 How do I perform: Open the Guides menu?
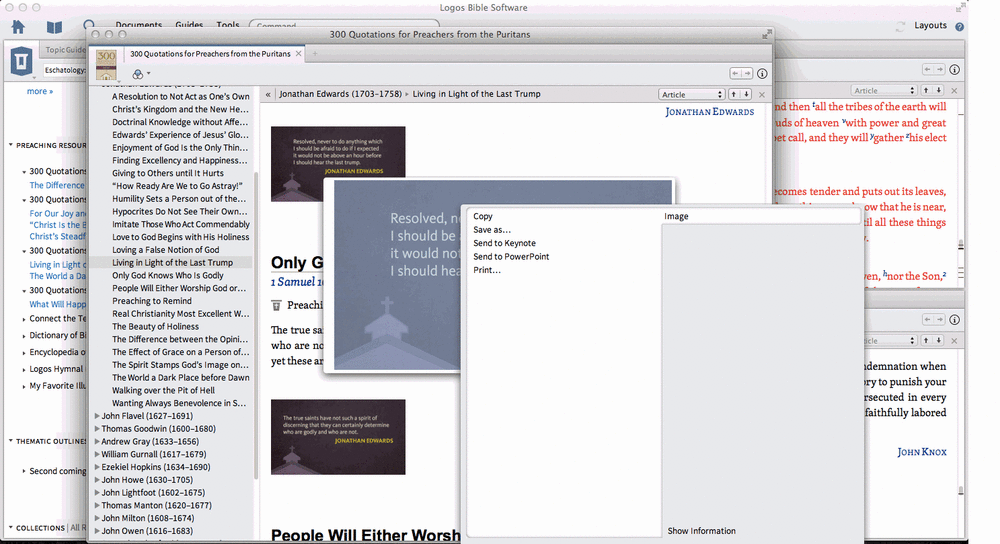click(189, 26)
